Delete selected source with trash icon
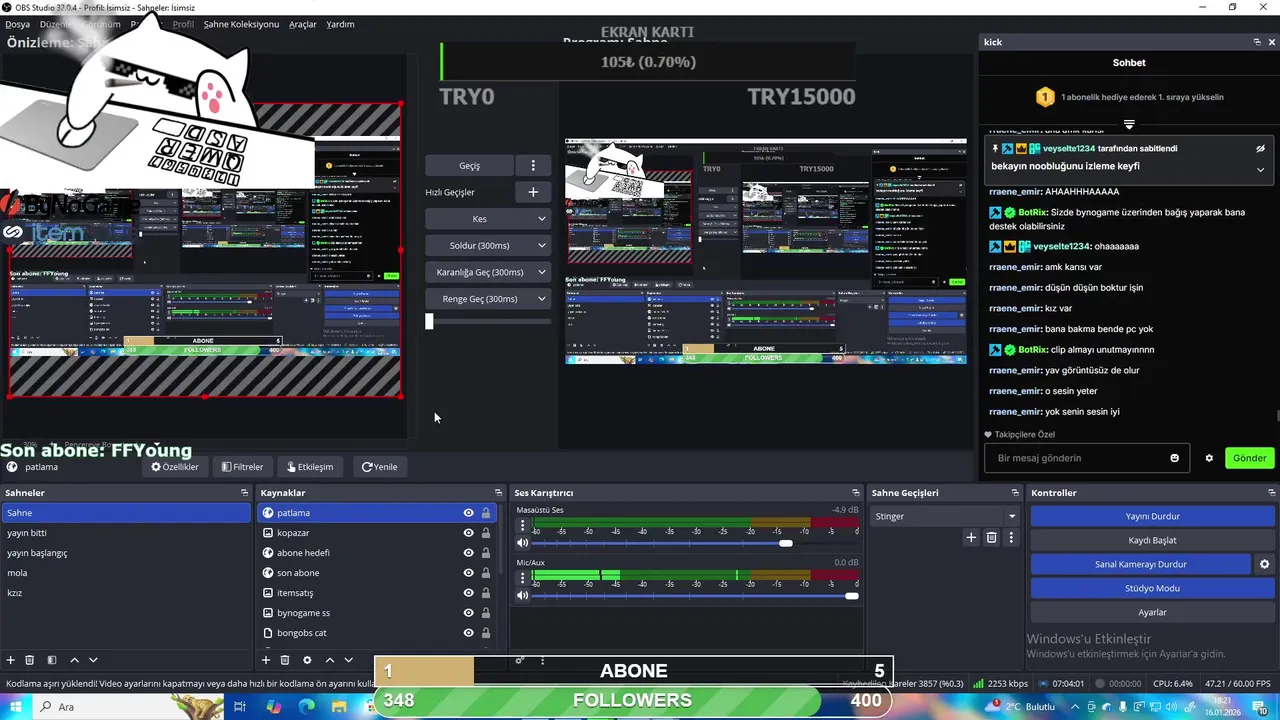Screen dimensions: 1280x720 click(x=285, y=660)
